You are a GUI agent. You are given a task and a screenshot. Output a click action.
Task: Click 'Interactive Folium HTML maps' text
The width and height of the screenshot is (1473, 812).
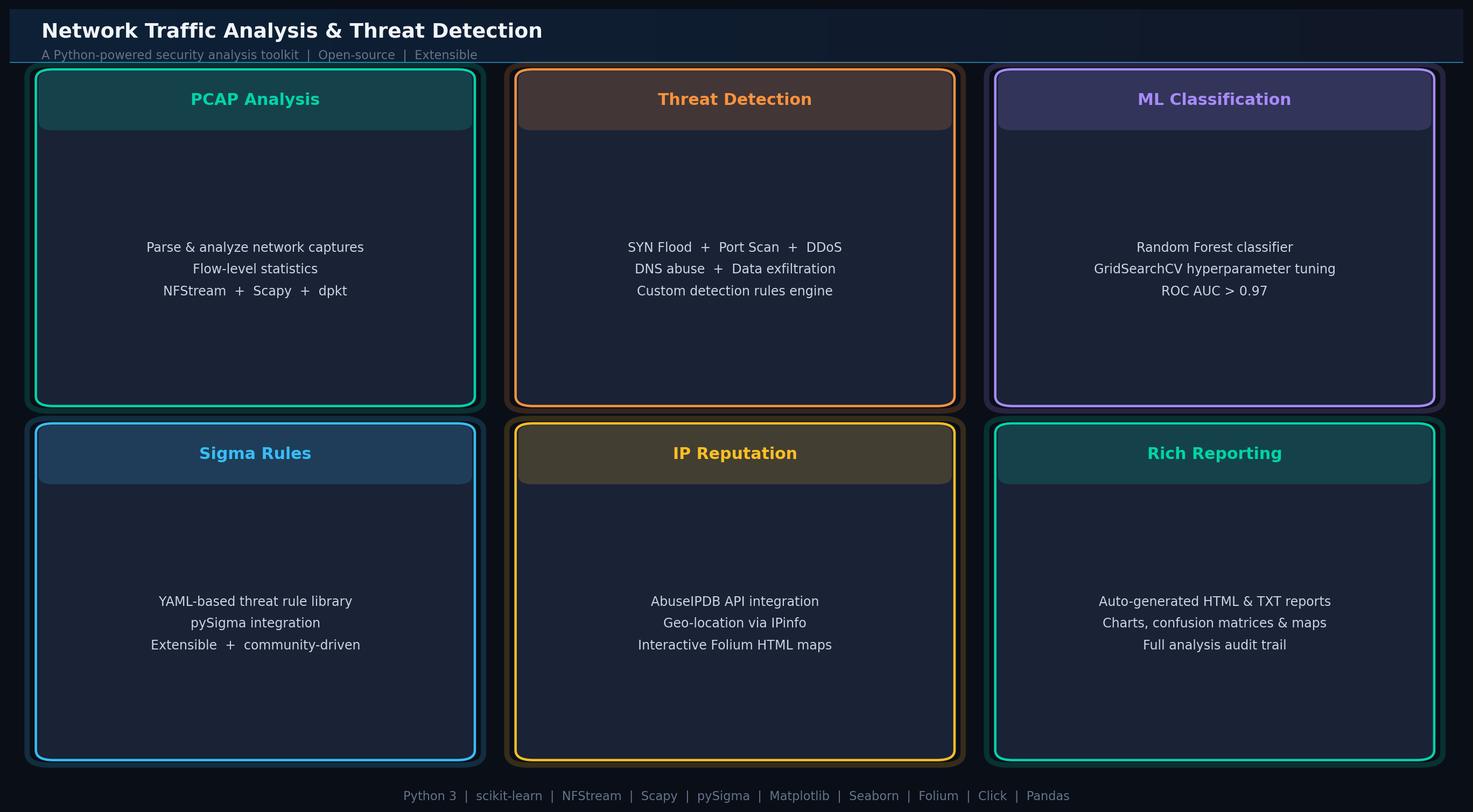pyautogui.click(x=734, y=645)
